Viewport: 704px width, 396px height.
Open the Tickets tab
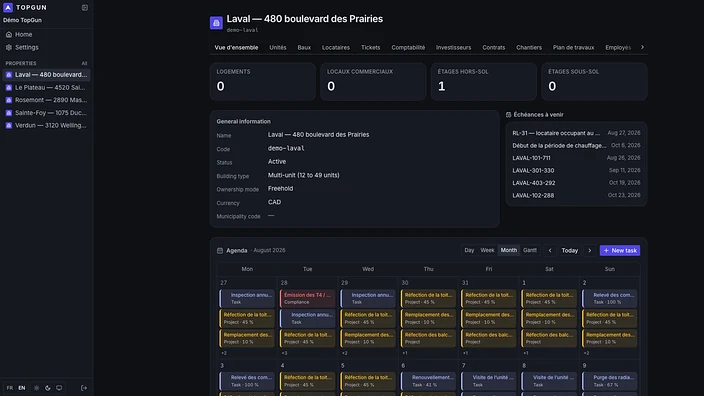pos(370,48)
